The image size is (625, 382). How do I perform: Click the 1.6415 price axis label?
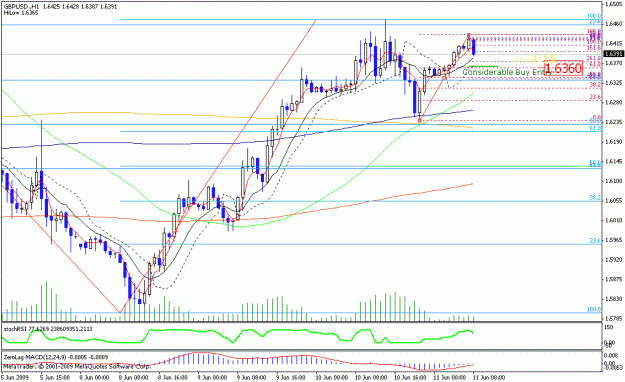coord(614,43)
